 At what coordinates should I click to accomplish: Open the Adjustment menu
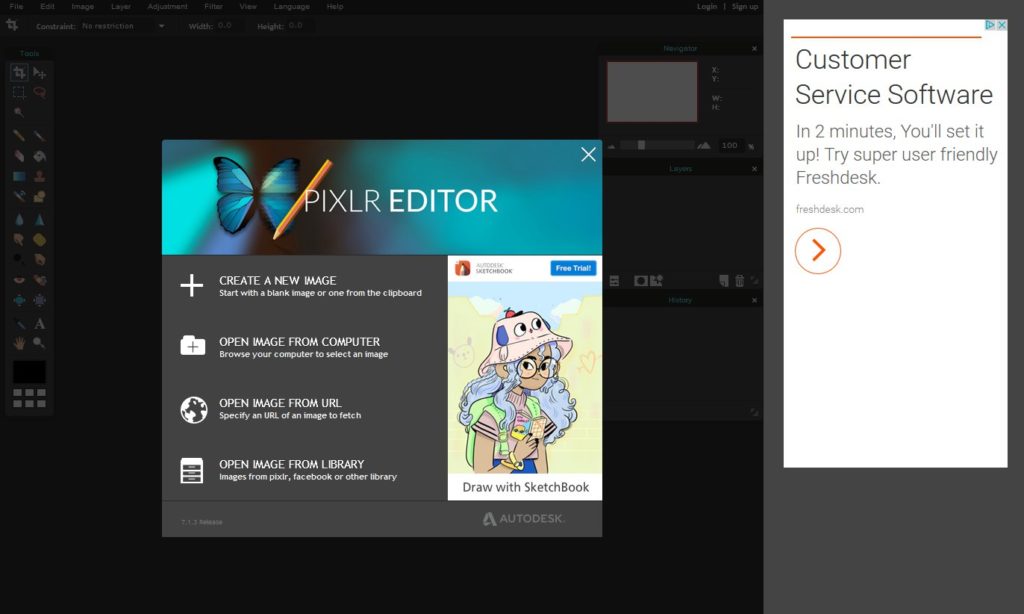pyautogui.click(x=167, y=7)
